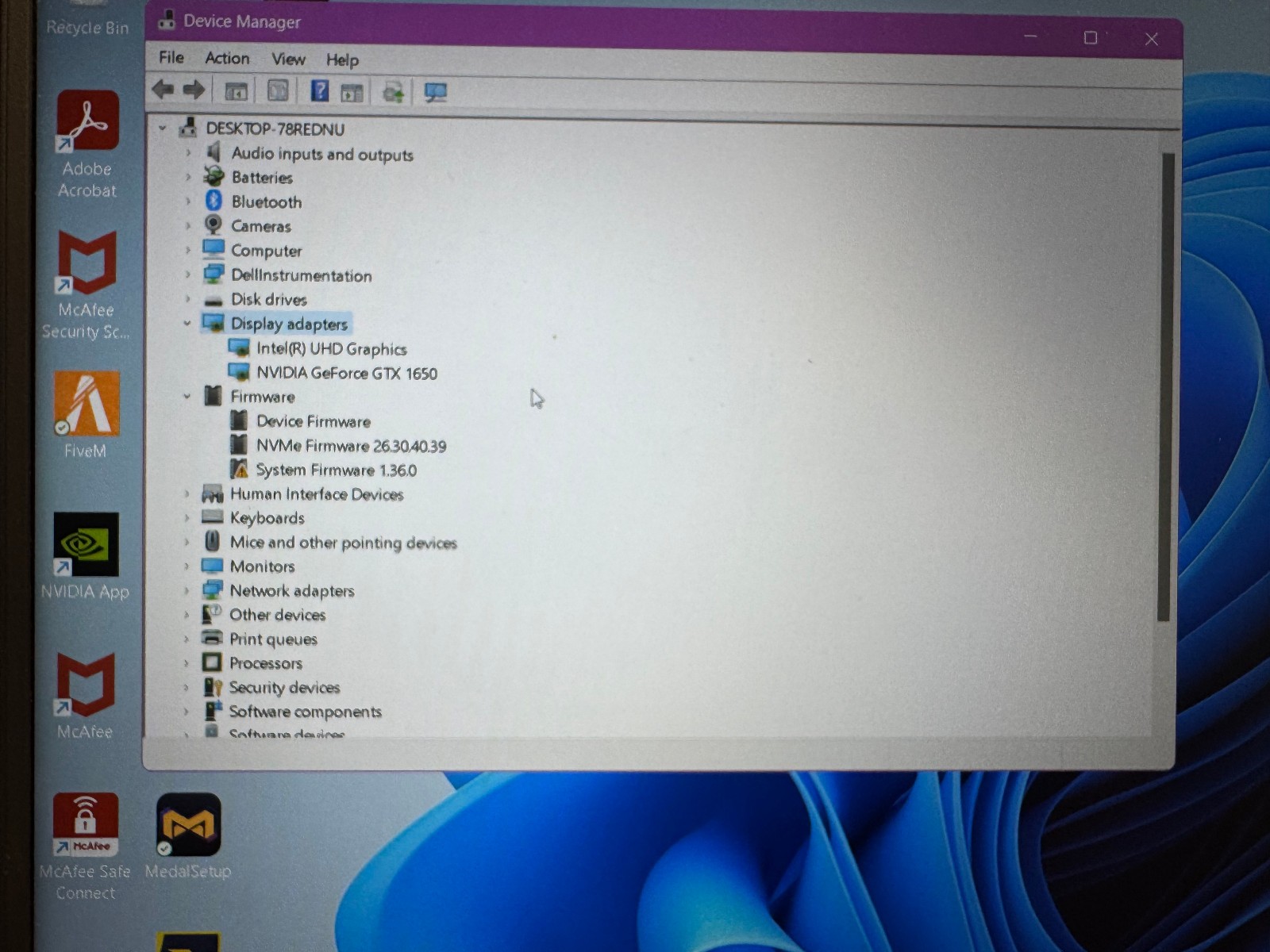Expand Audio inputs and outputs
This screenshot has height=952, width=1270.
(x=188, y=152)
